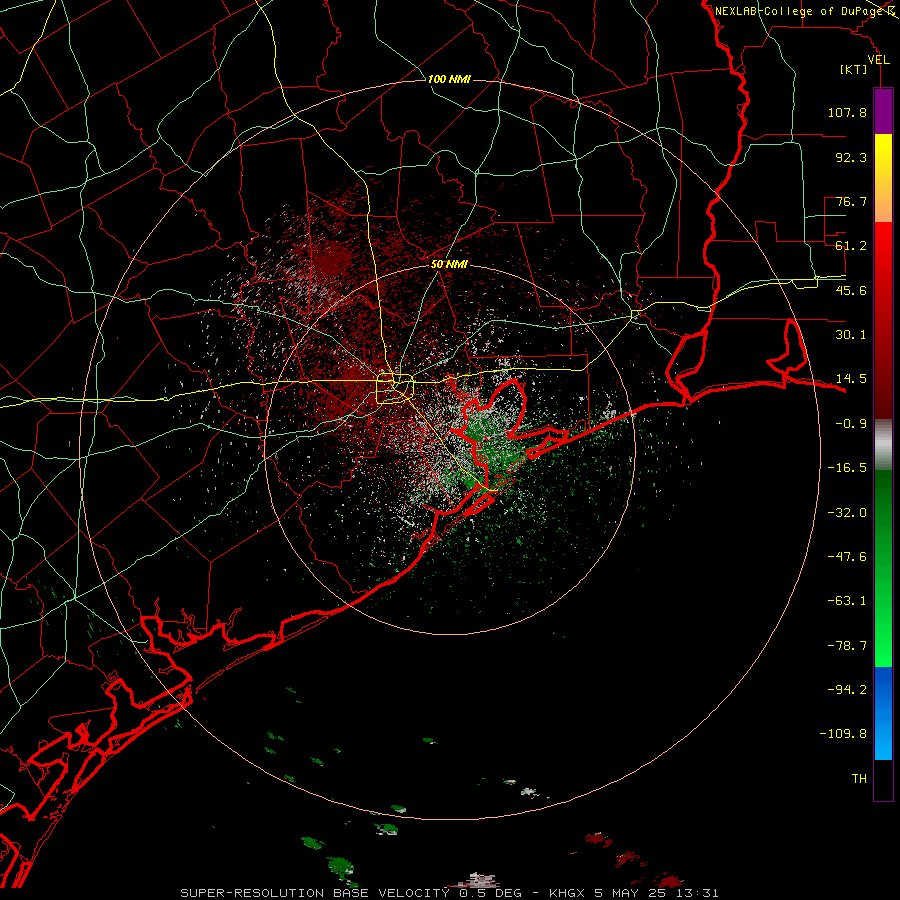Click the 45.6 legend value
Viewport: 900px width, 900px height.
click(851, 290)
